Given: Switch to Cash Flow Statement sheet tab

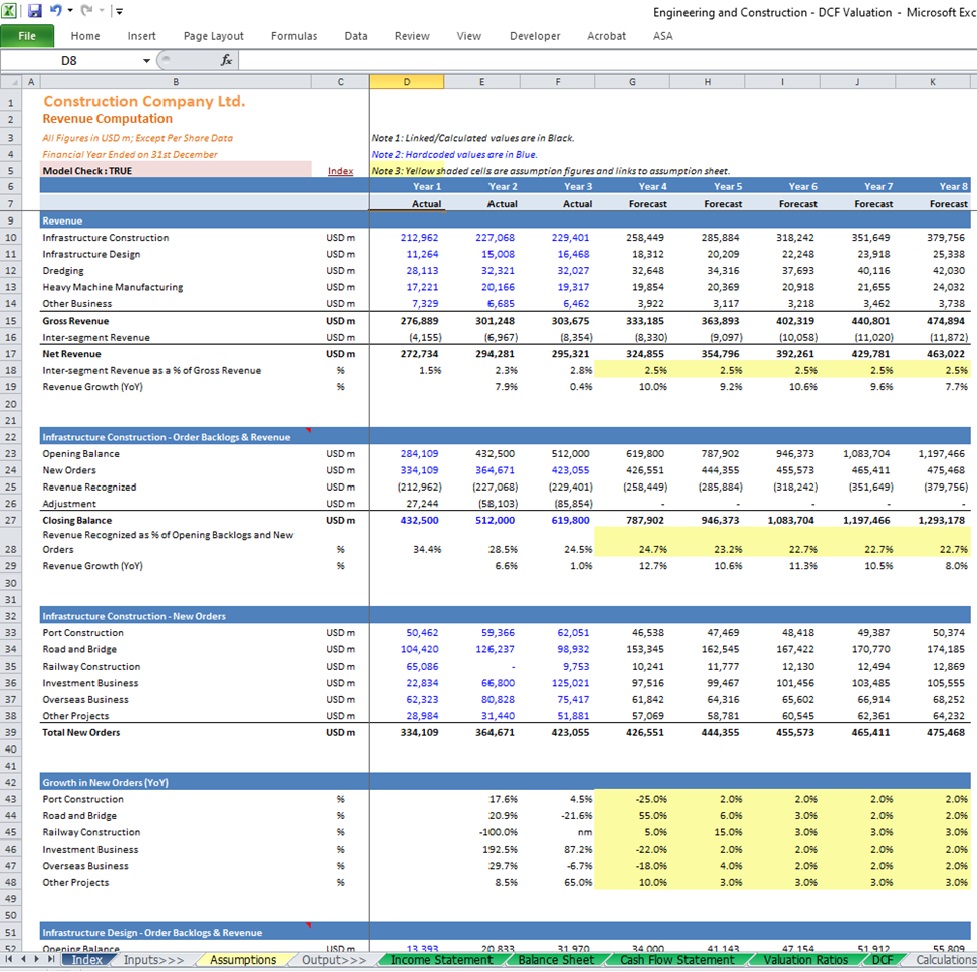Looking at the screenshot, I should point(677,960).
